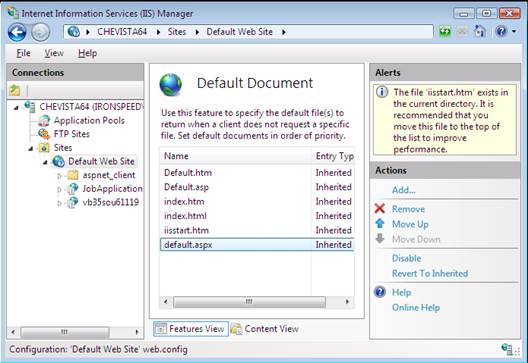Sort by the Entry Type column header

tap(333, 156)
